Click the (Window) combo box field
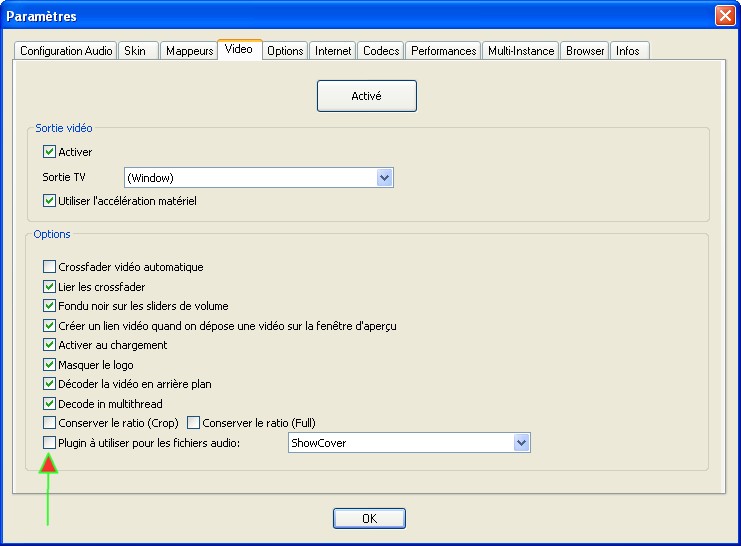 pyautogui.click(x=258, y=178)
